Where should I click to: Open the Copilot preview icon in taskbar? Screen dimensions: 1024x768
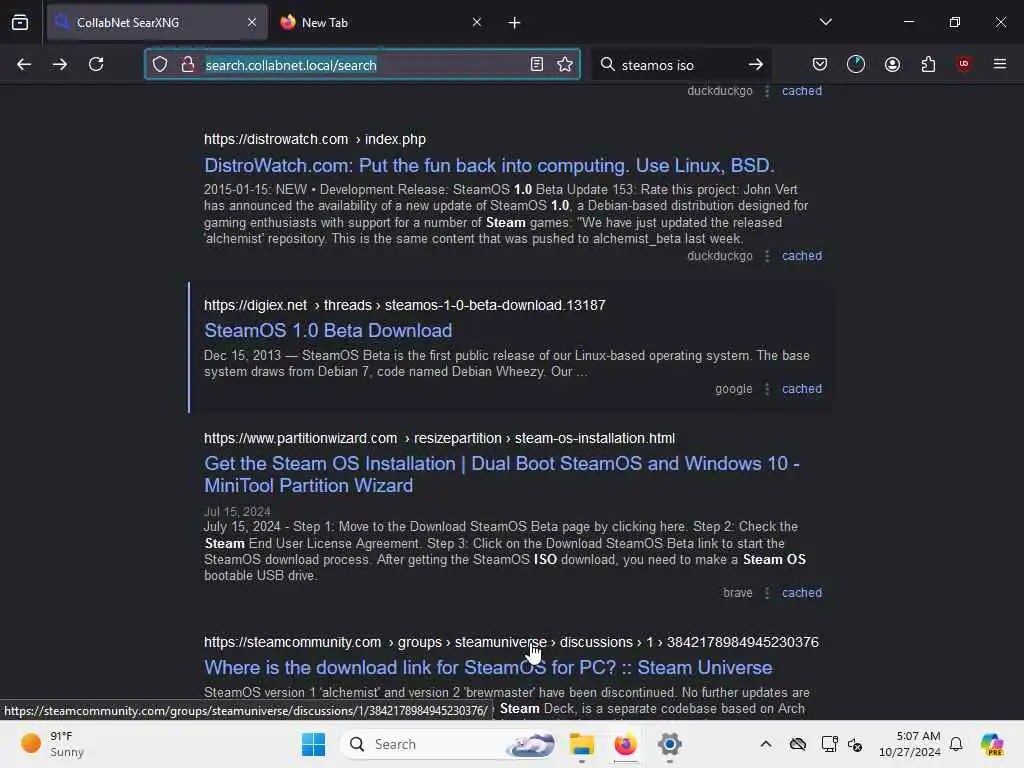pyautogui.click(x=992, y=744)
